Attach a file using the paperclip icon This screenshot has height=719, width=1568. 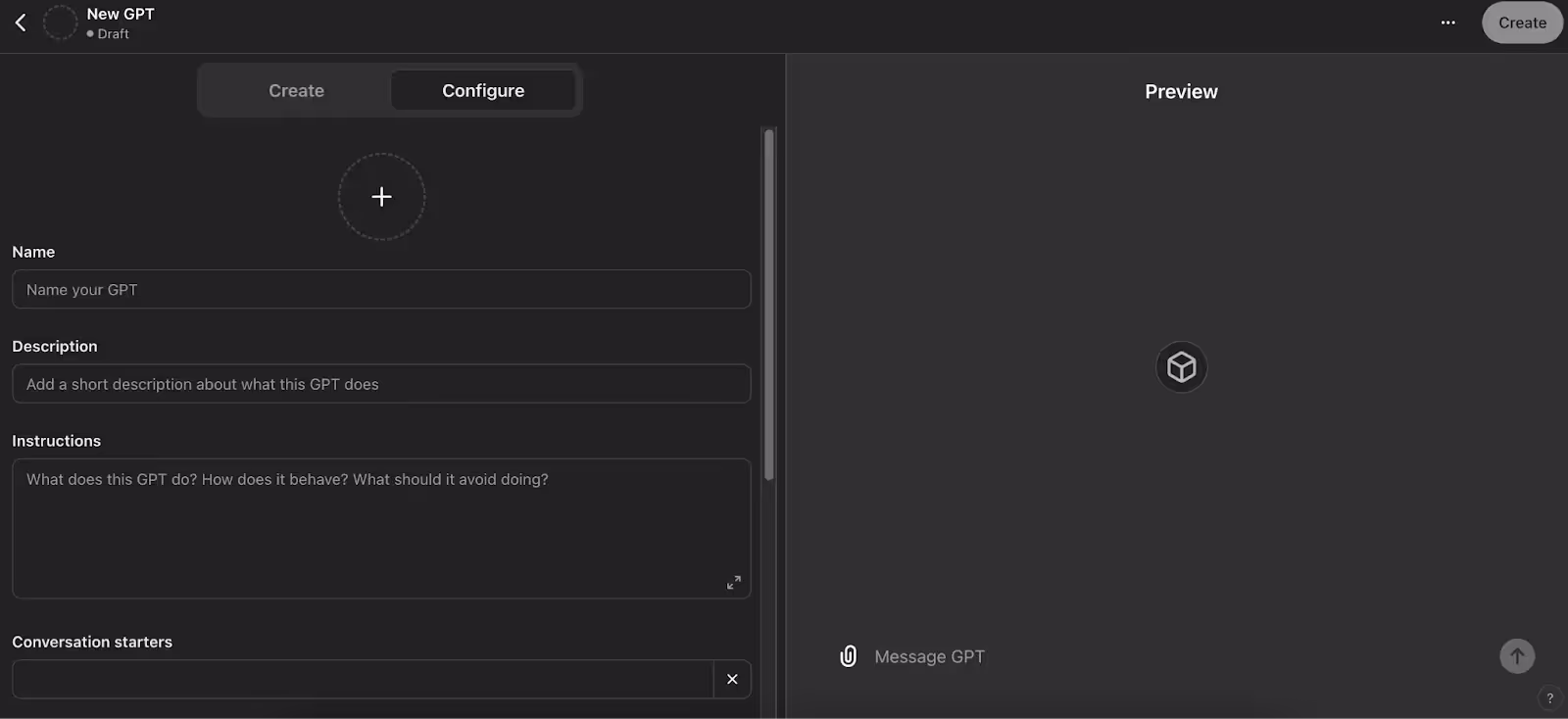pos(849,656)
